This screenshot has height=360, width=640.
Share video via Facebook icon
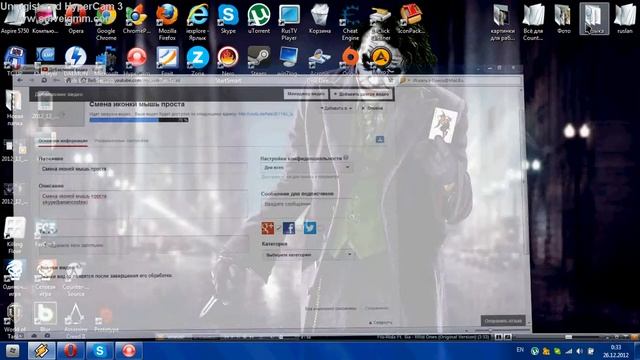(x=289, y=228)
